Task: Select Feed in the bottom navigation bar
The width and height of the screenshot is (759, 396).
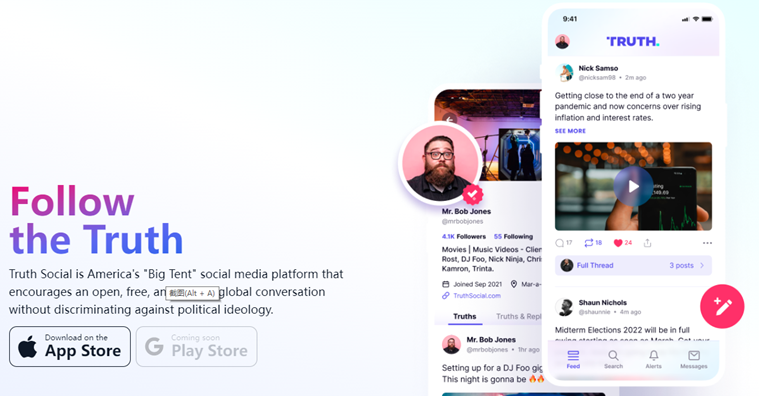Action: pyautogui.click(x=573, y=359)
